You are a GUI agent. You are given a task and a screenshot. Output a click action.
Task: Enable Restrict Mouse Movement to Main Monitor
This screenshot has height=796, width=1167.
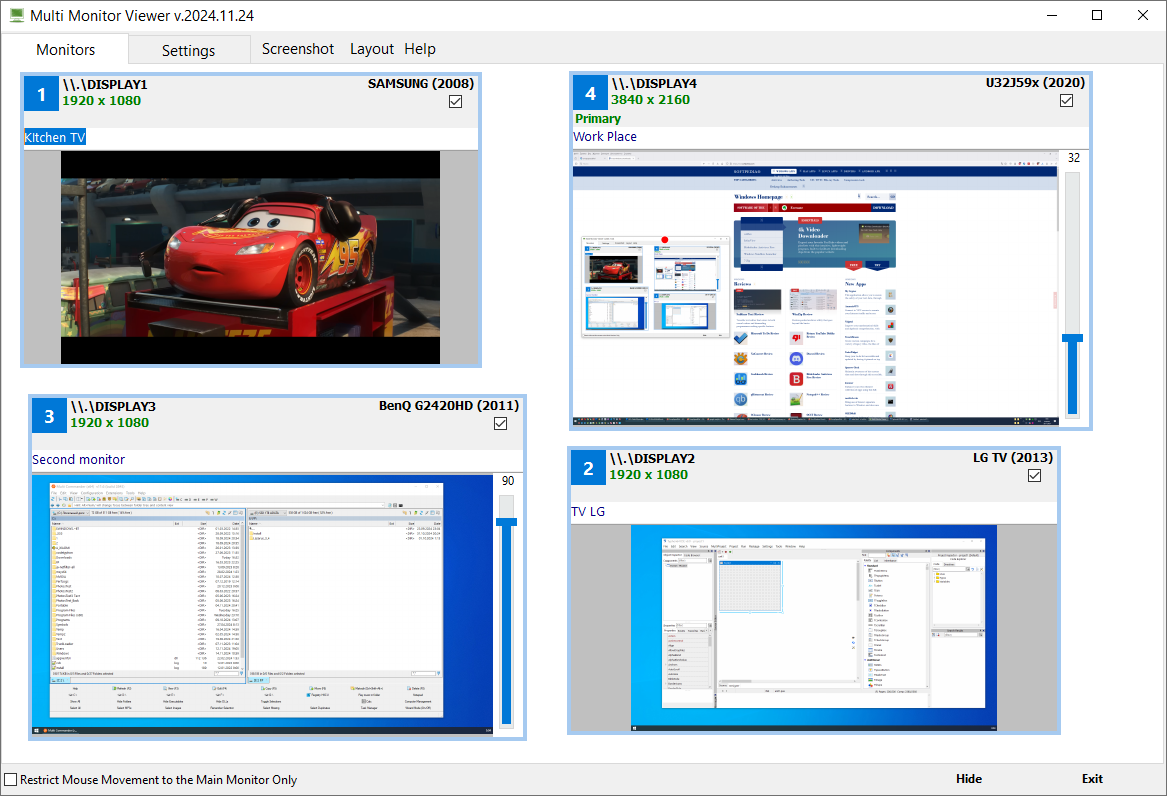coord(11,780)
